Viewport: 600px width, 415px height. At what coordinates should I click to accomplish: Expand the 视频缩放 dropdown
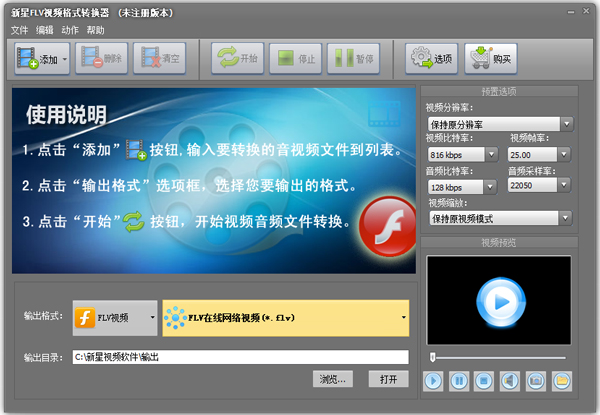pos(565,218)
